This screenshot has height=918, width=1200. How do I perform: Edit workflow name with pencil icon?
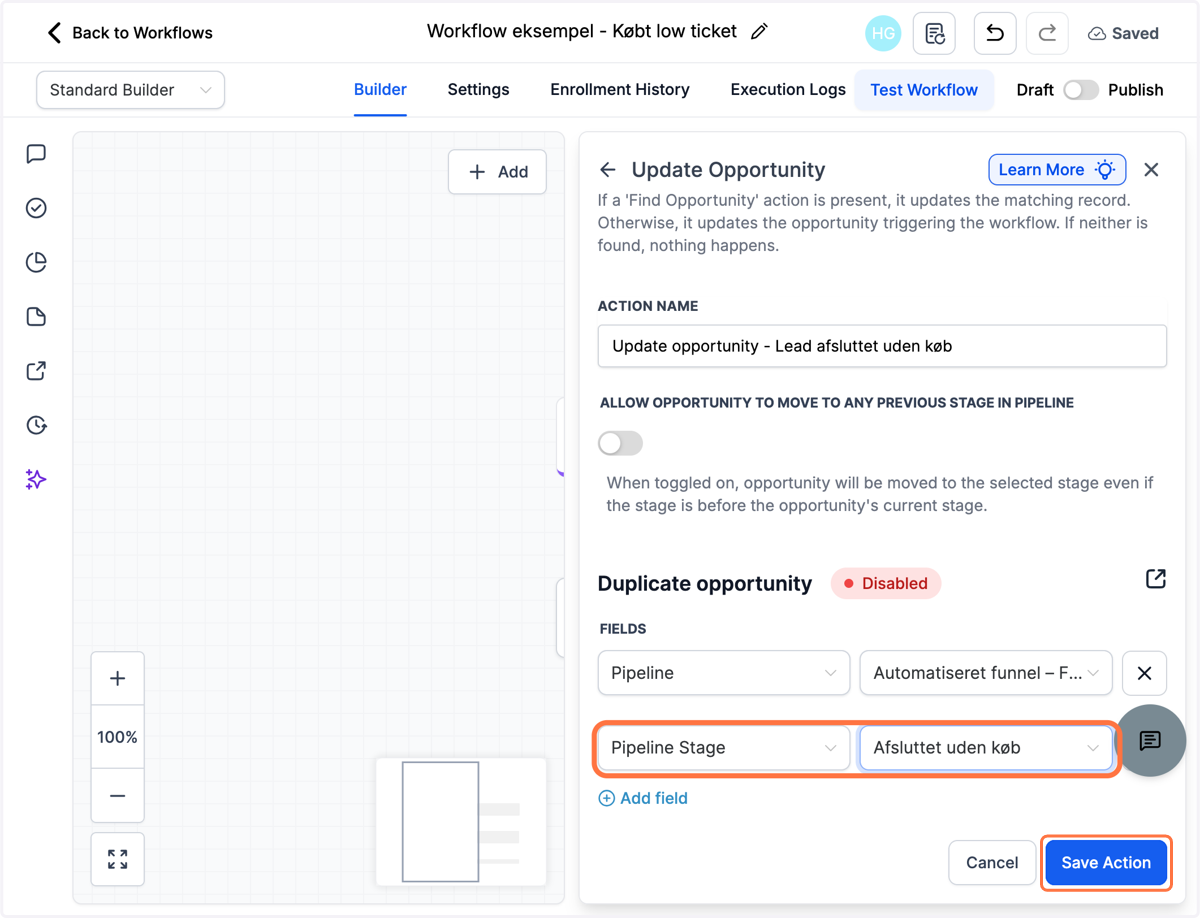pyautogui.click(x=759, y=32)
